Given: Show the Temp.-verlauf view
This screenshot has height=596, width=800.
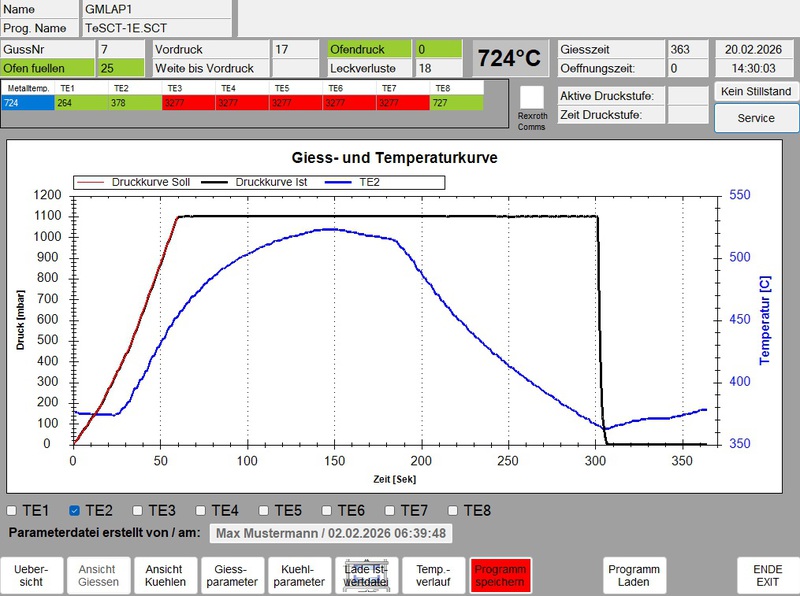Looking at the screenshot, I should click(x=431, y=575).
